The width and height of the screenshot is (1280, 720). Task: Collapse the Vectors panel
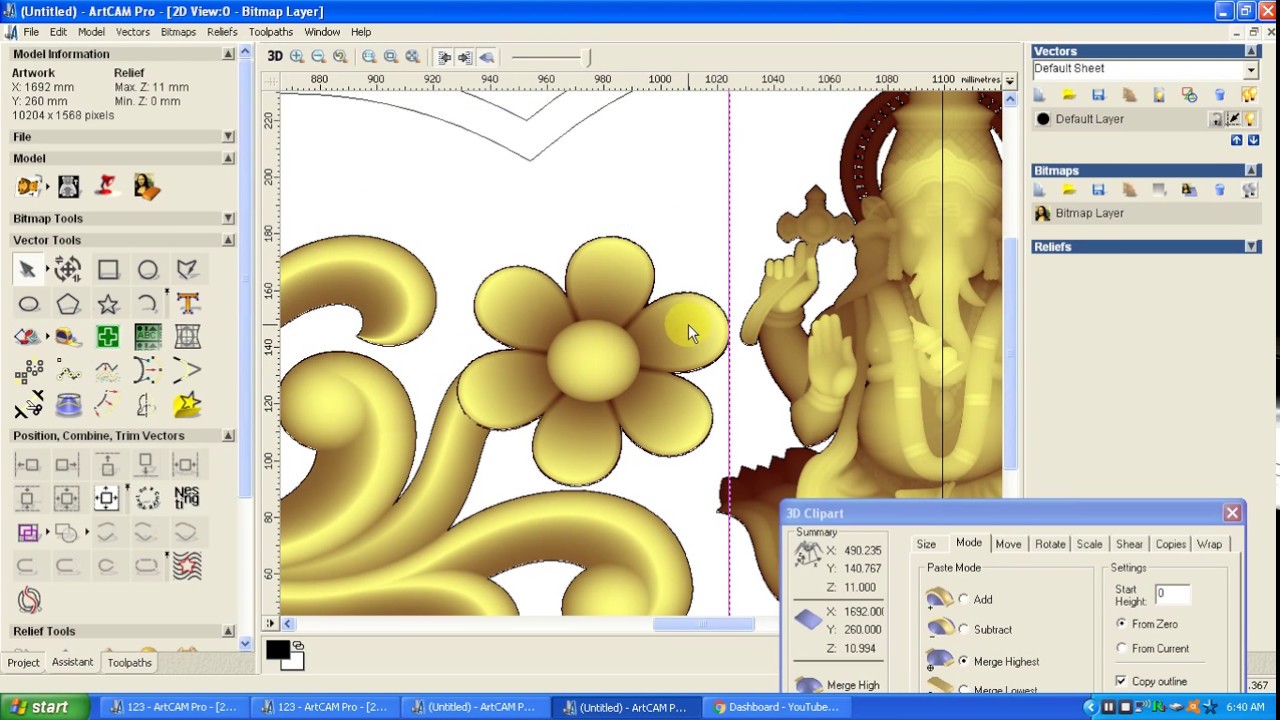1251,51
